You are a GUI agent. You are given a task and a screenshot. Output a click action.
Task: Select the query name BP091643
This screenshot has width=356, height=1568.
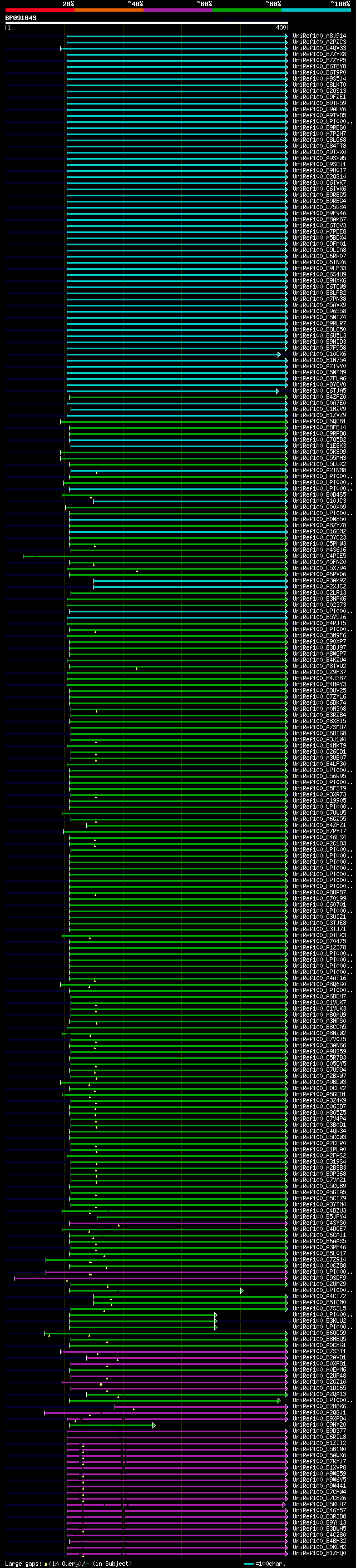click(x=21, y=18)
